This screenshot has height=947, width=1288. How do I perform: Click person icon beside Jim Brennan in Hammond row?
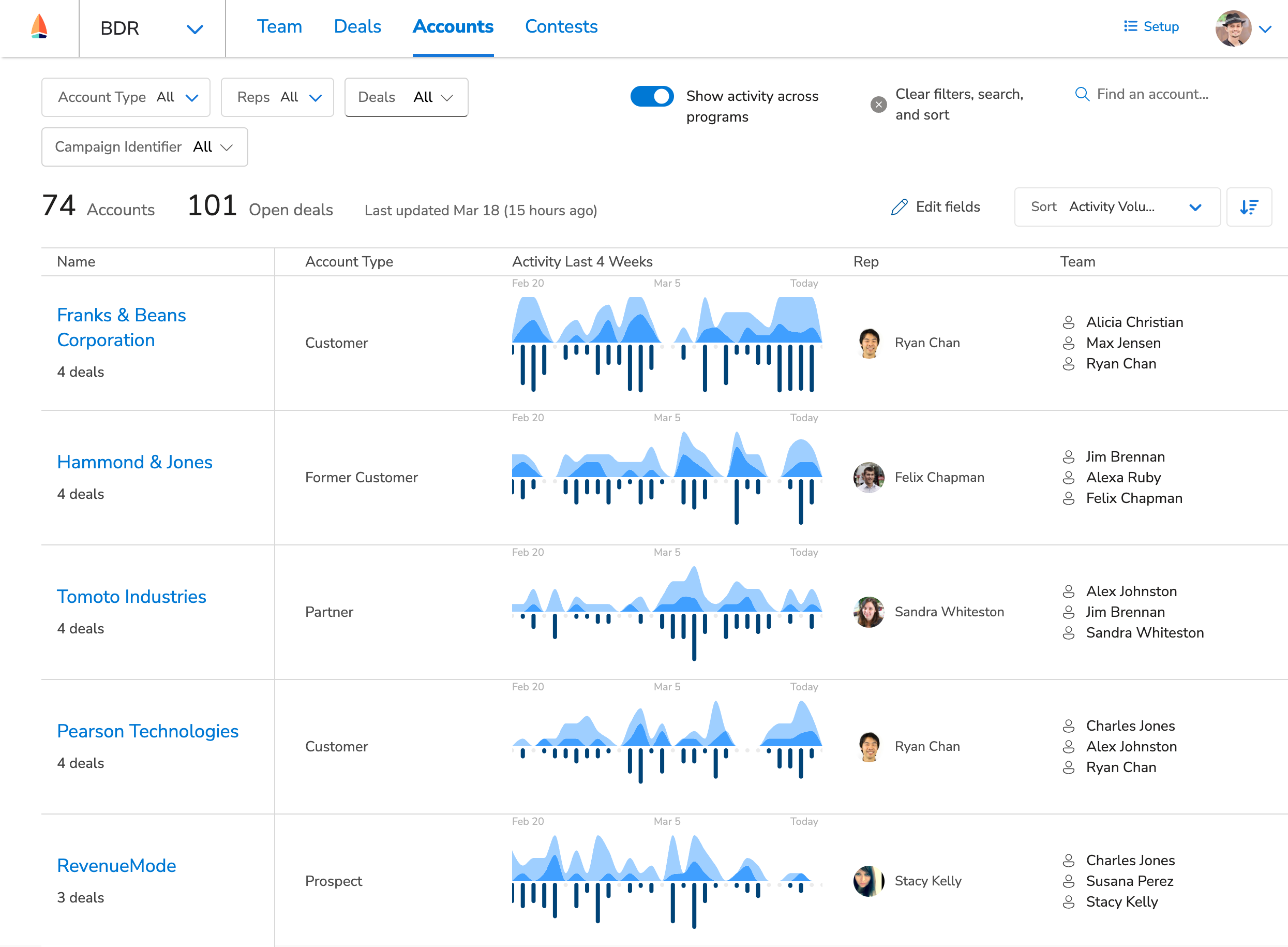coord(1069,457)
